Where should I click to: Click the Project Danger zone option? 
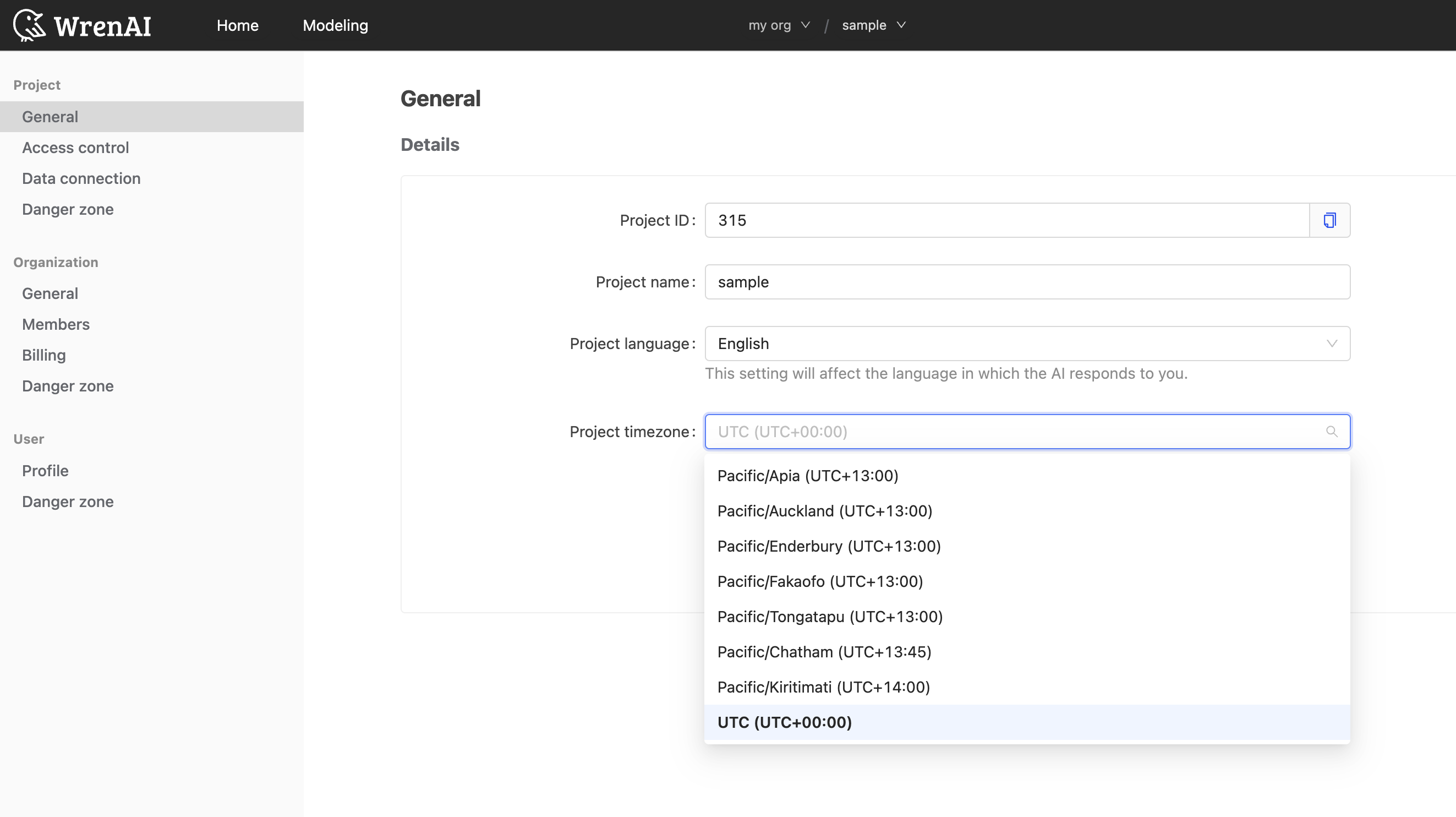pyautogui.click(x=67, y=209)
